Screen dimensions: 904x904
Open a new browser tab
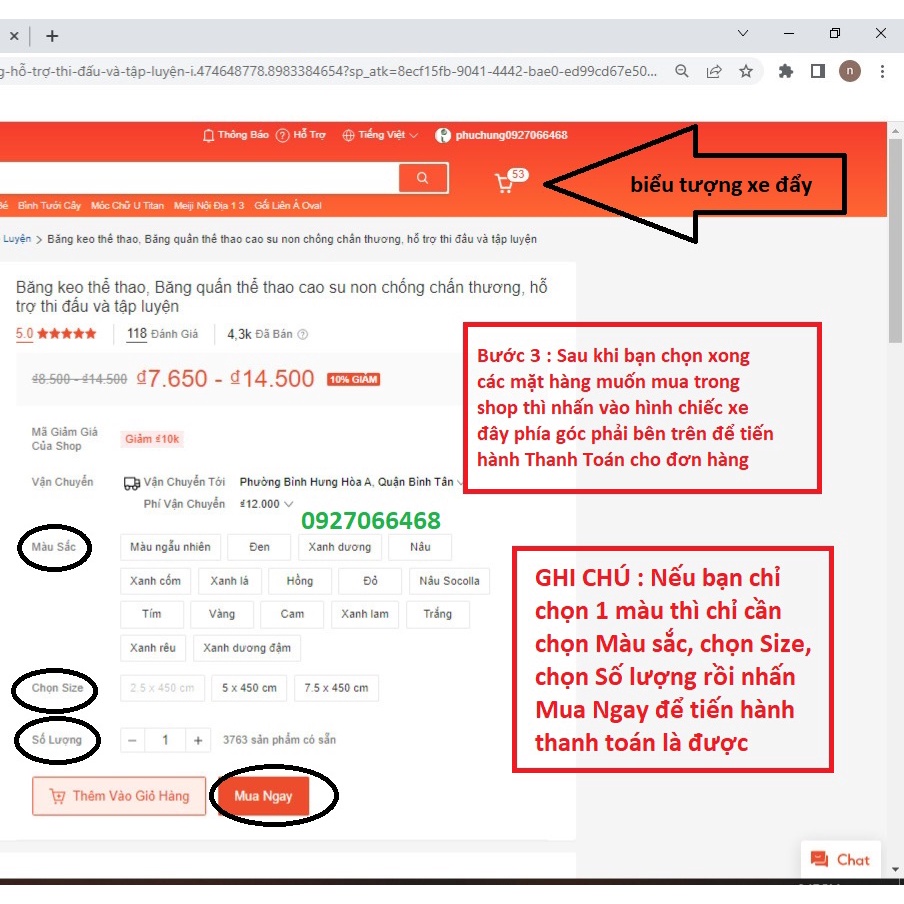pos(52,35)
